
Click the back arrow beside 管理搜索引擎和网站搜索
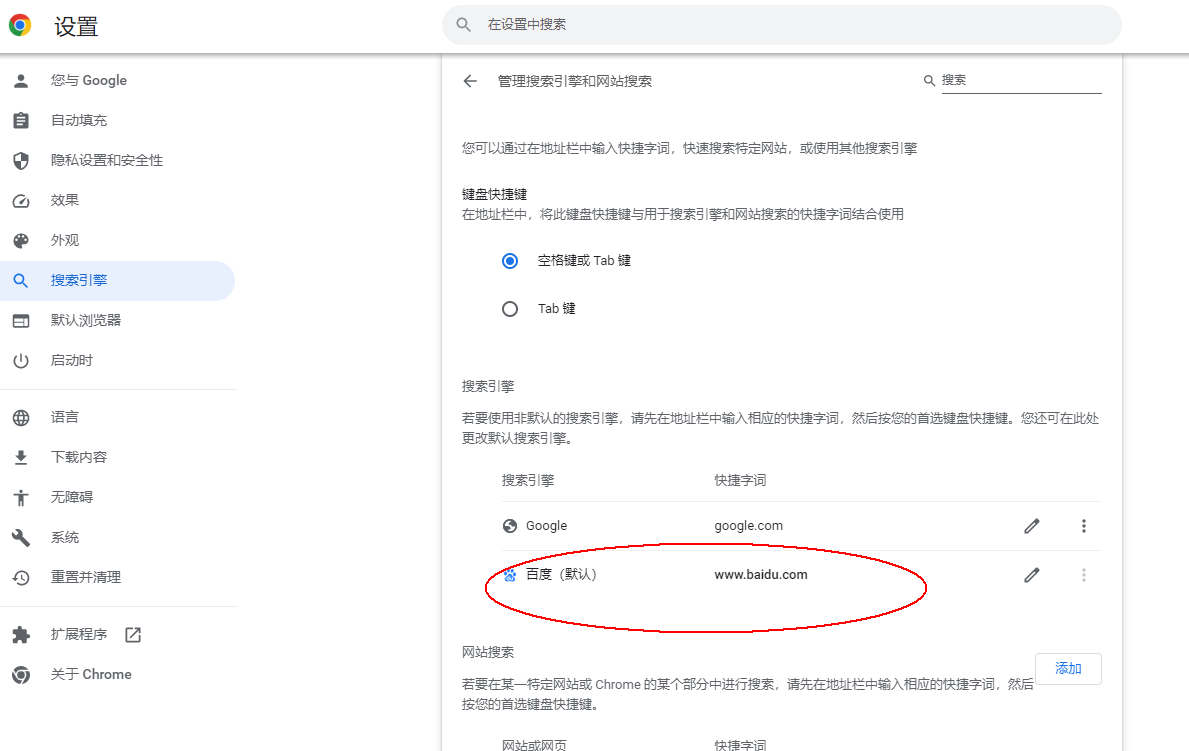click(470, 81)
